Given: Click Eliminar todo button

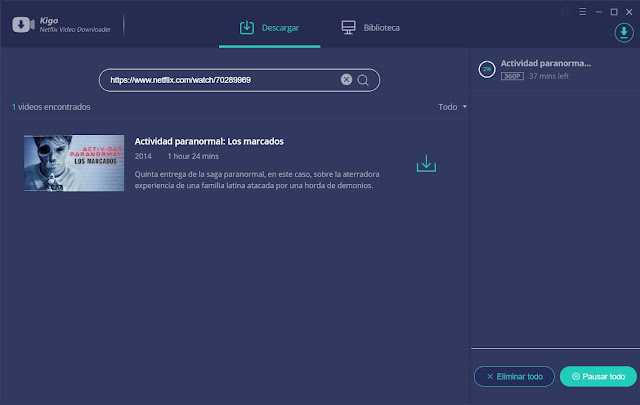Looking at the screenshot, I should [514, 376].
